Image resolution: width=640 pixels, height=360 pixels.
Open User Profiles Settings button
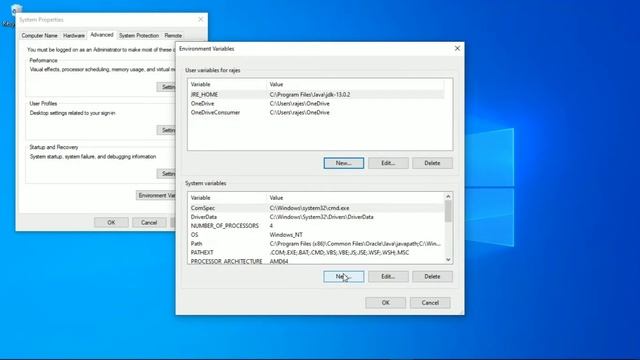pyautogui.click(x=166, y=130)
